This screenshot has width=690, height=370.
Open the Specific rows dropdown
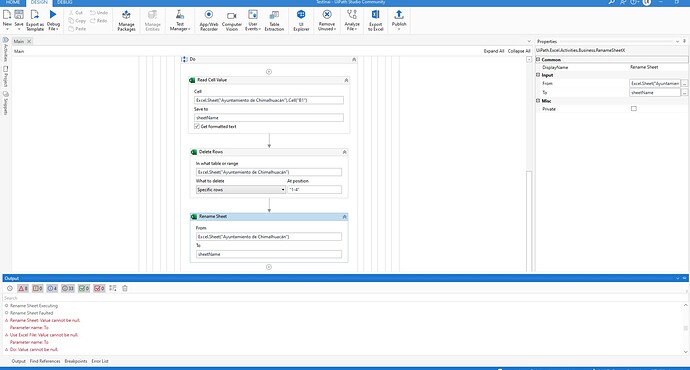tap(241, 190)
